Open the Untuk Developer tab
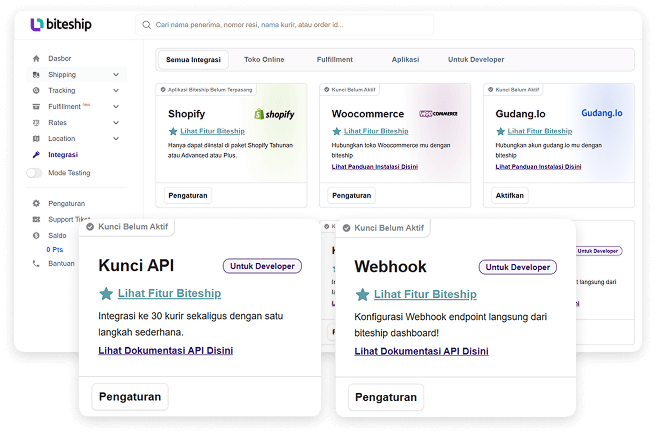 point(476,60)
